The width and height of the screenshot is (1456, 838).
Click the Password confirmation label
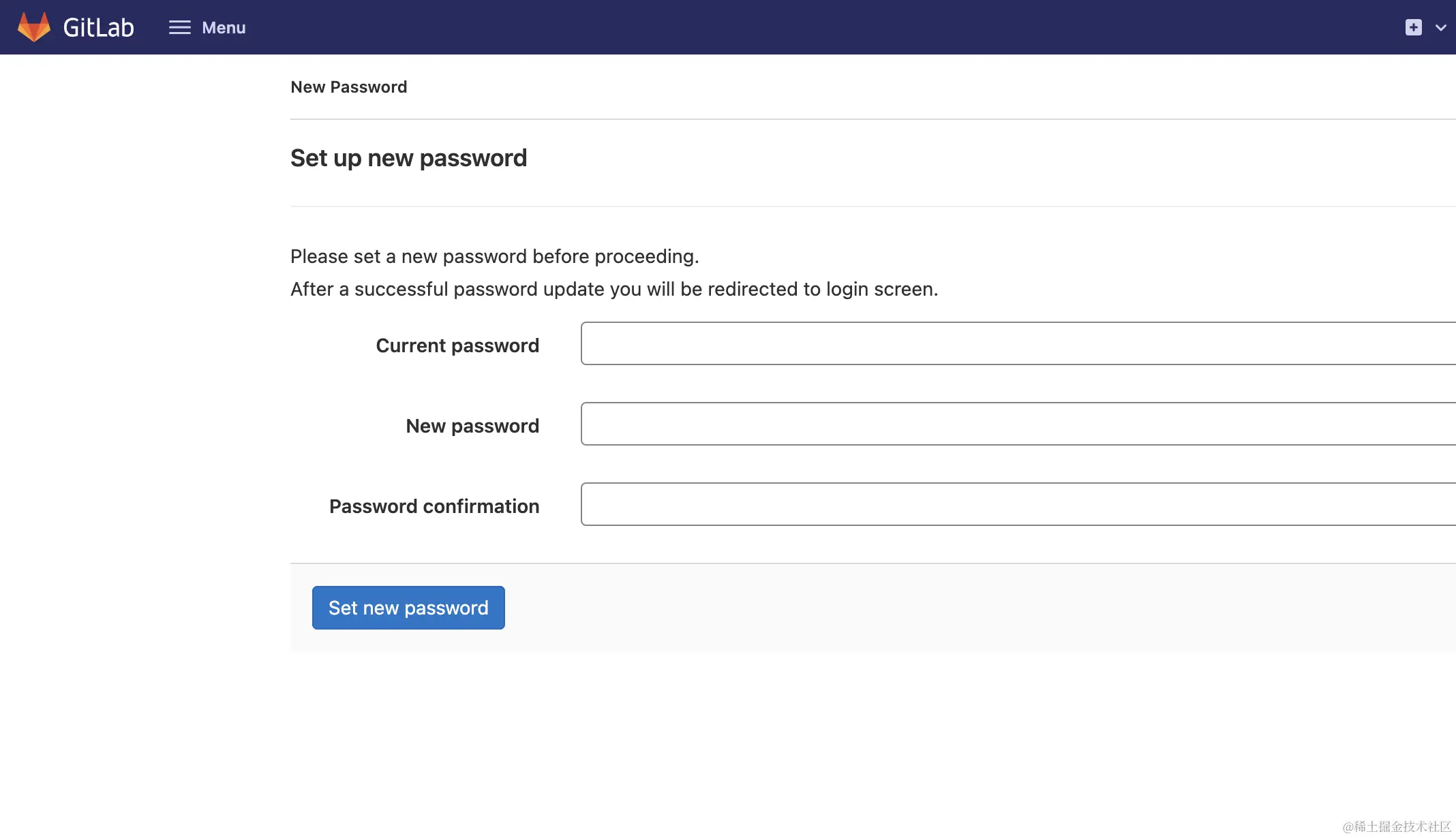click(434, 506)
